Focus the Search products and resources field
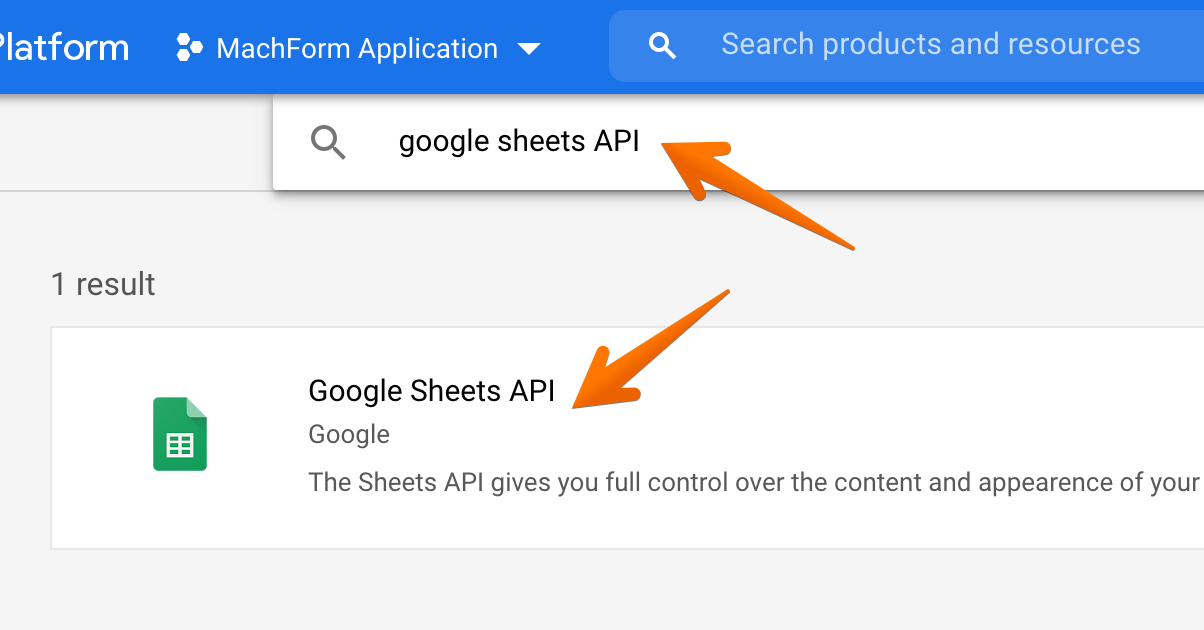This screenshot has height=630, width=1204. click(930, 44)
